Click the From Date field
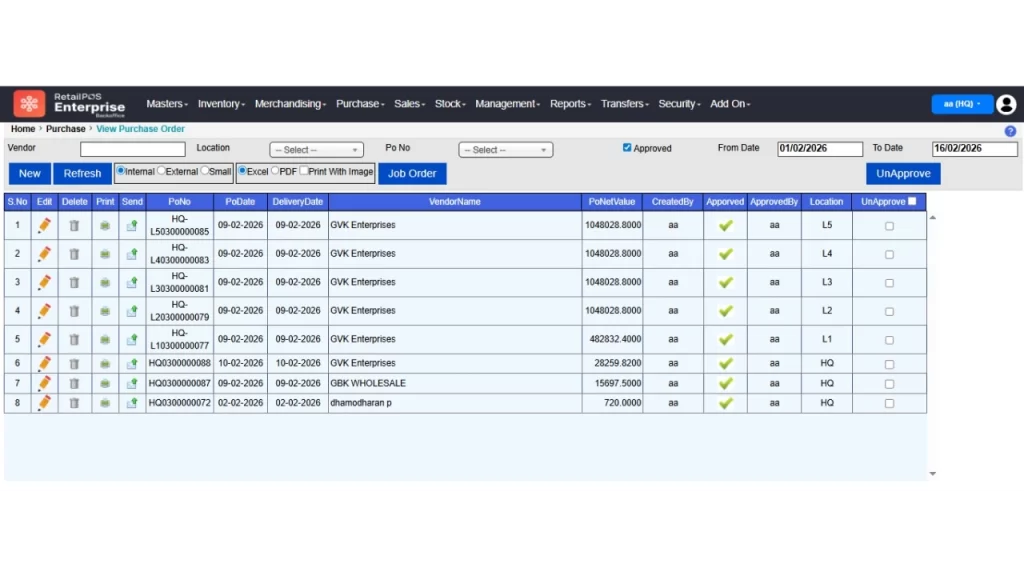 tap(820, 149)
